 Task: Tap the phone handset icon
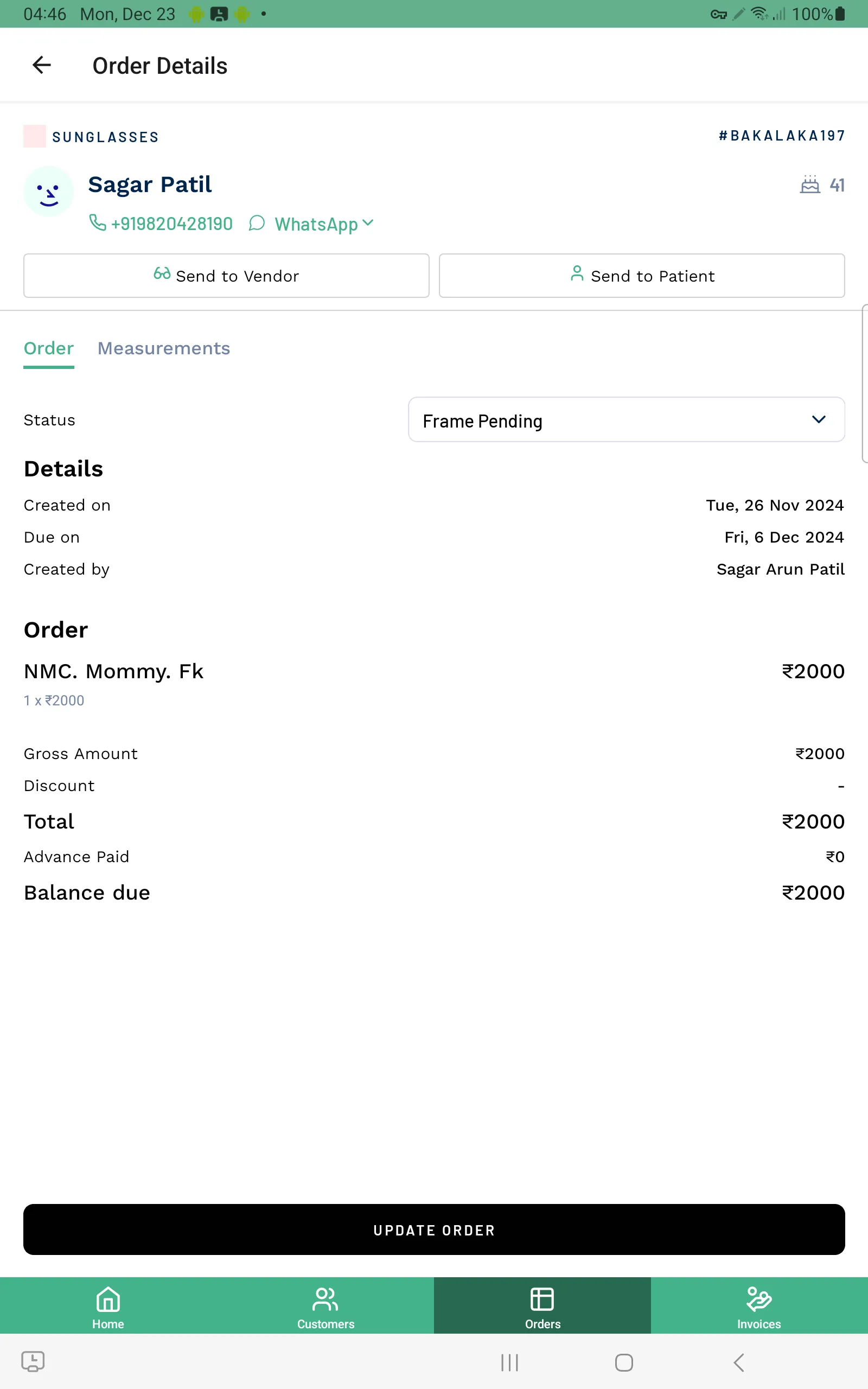point(98,222)
